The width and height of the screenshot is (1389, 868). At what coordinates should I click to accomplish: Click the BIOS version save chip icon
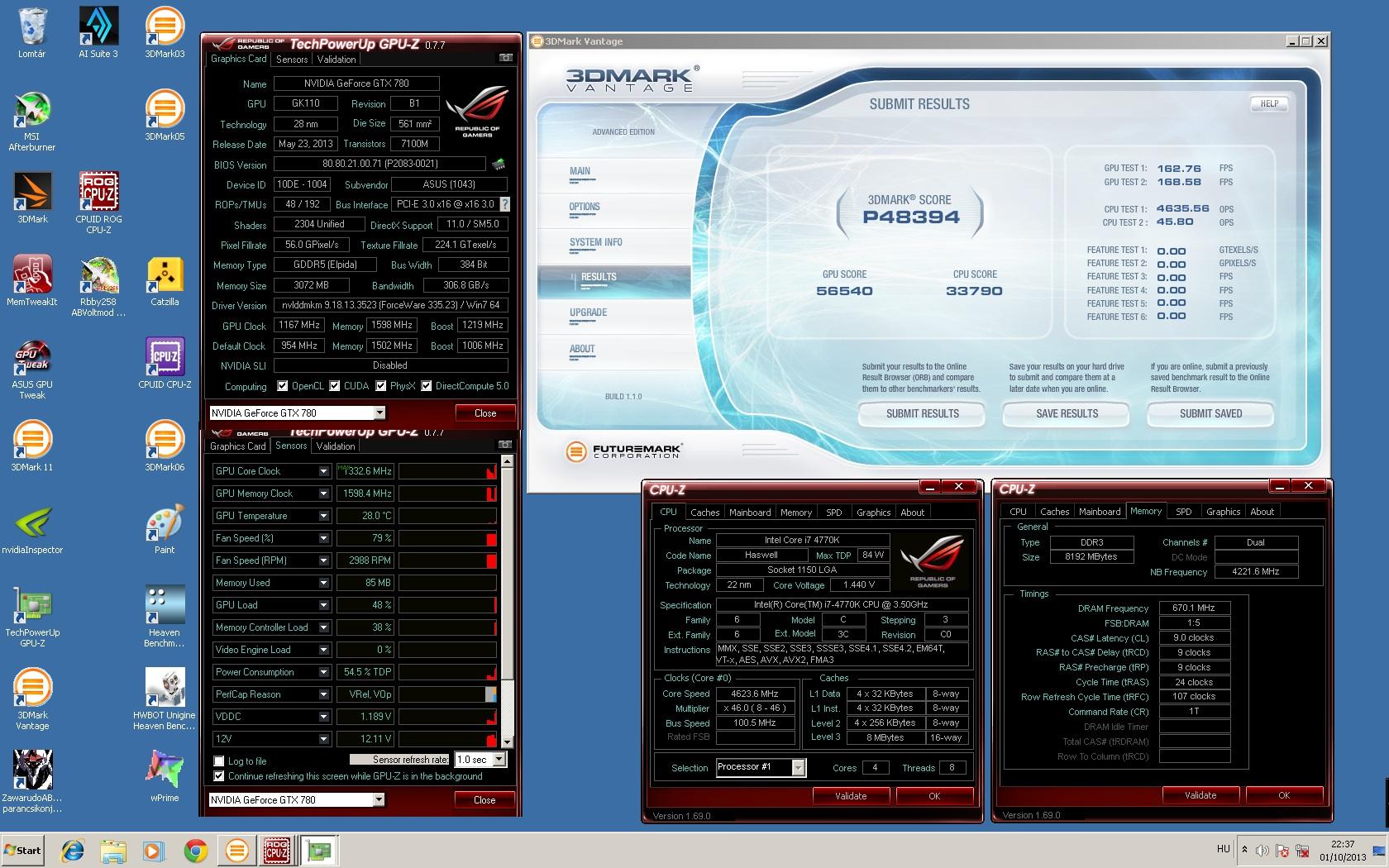(x=499, y=165)
